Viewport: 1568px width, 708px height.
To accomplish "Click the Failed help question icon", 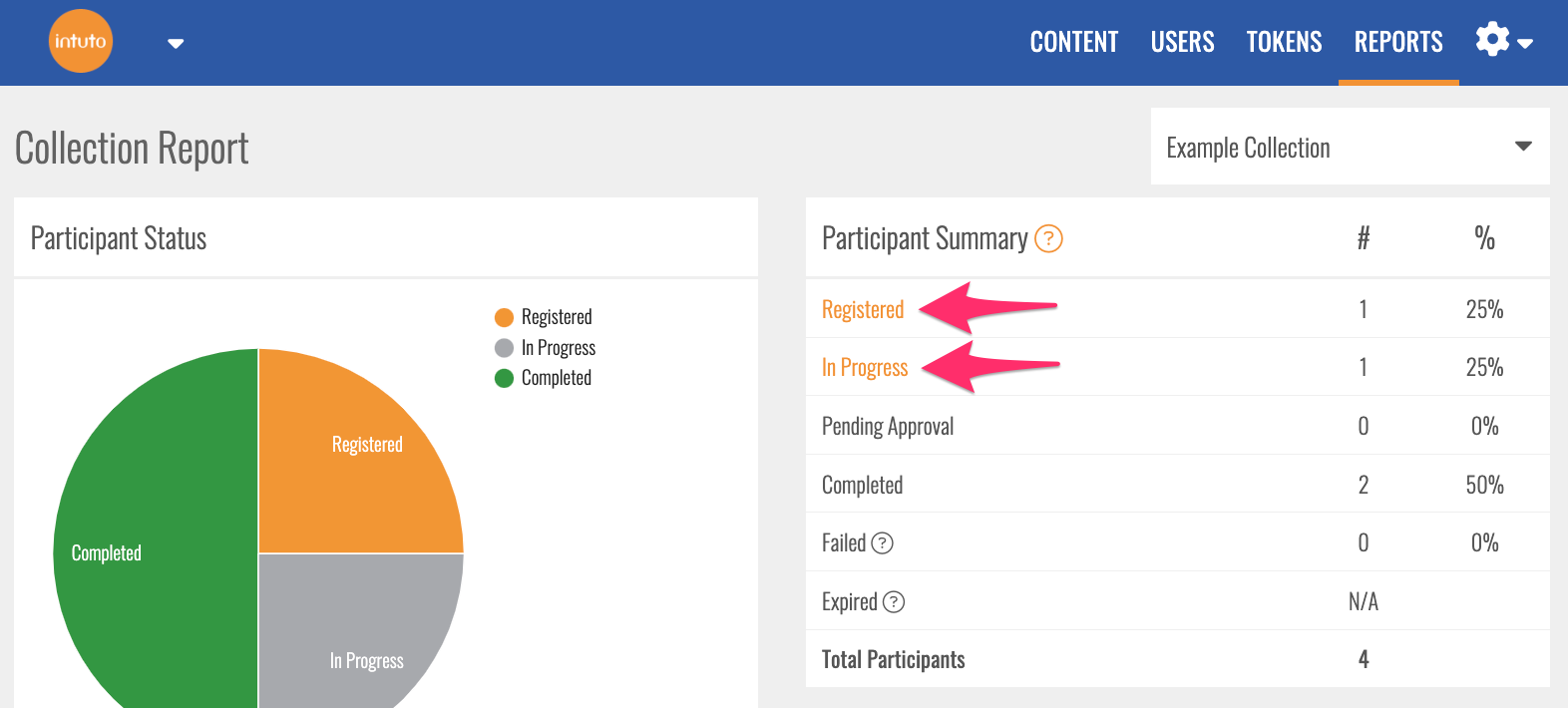I will point(882,543).
